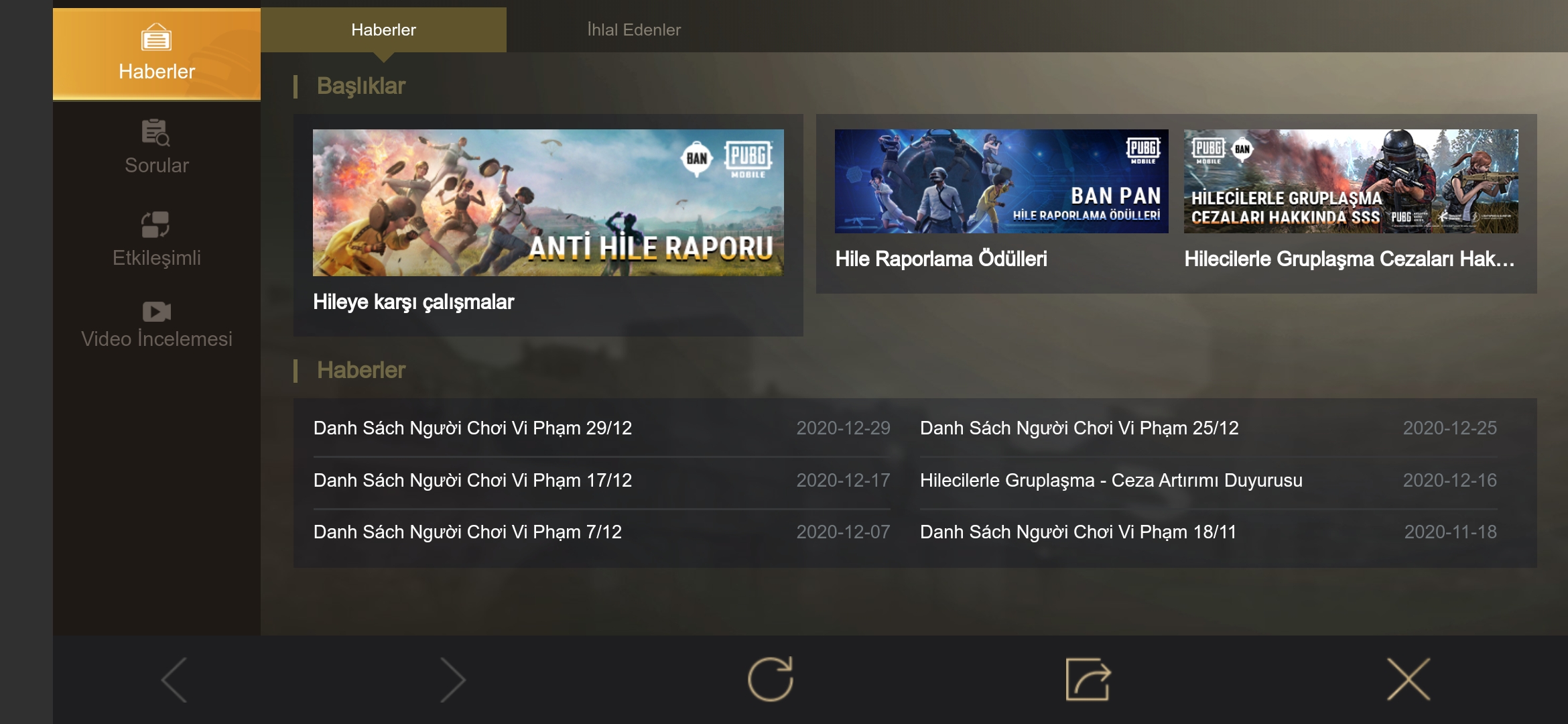The width and height of the screenshot is (1568, 724).
Task: Click the date 2020-11-18
Action: coord(1451,532)
